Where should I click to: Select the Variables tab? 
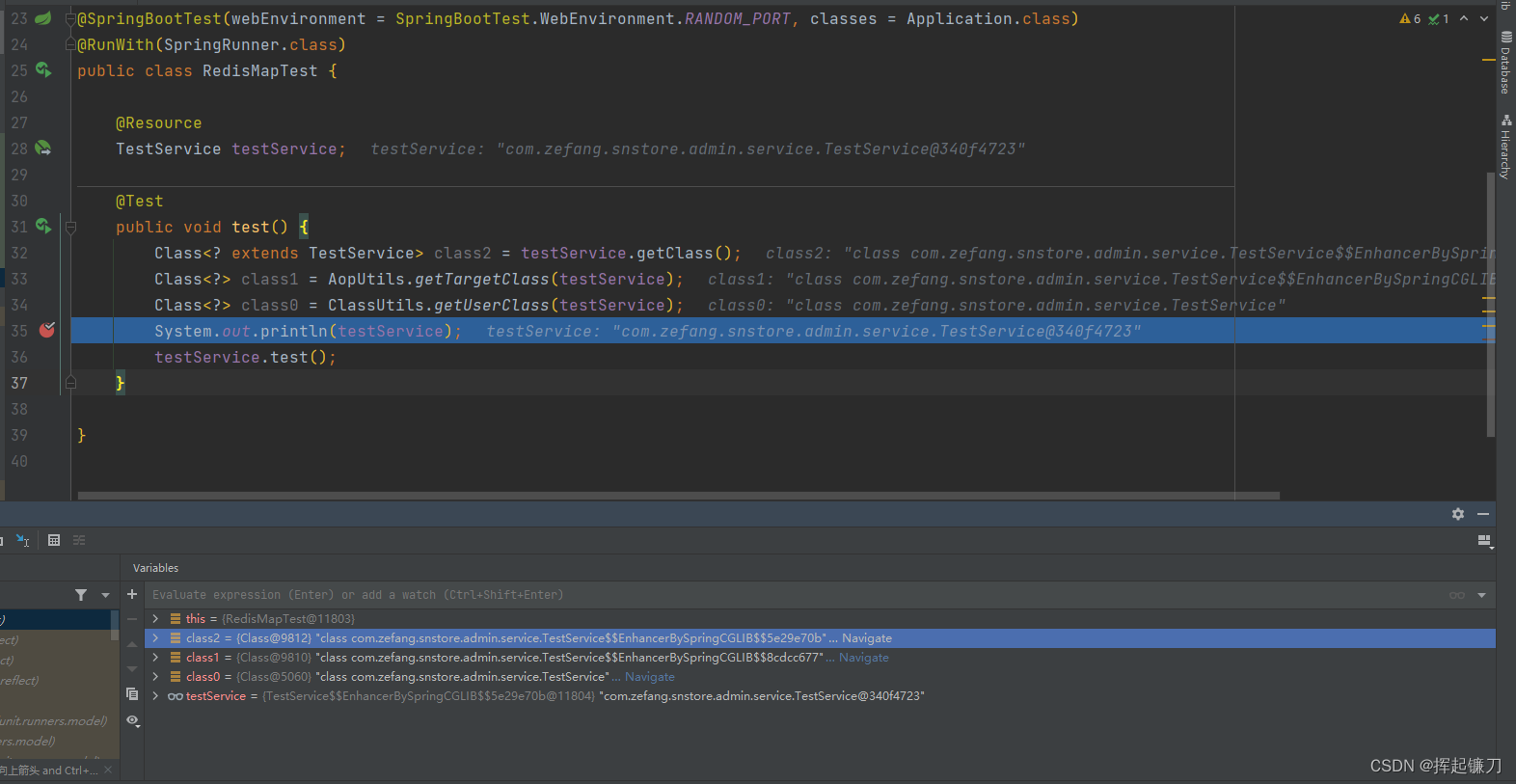click(155, 568)
